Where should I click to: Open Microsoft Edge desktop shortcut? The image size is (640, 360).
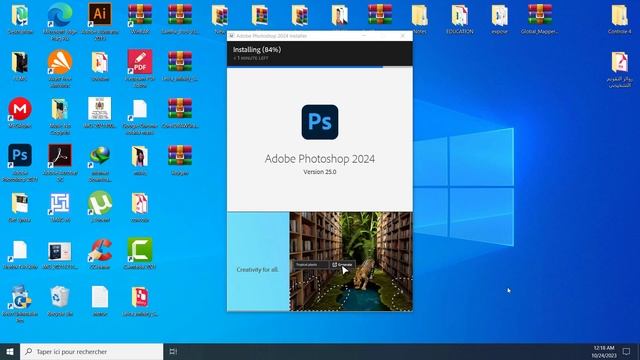pyautogui.click(x=60, y=16)
